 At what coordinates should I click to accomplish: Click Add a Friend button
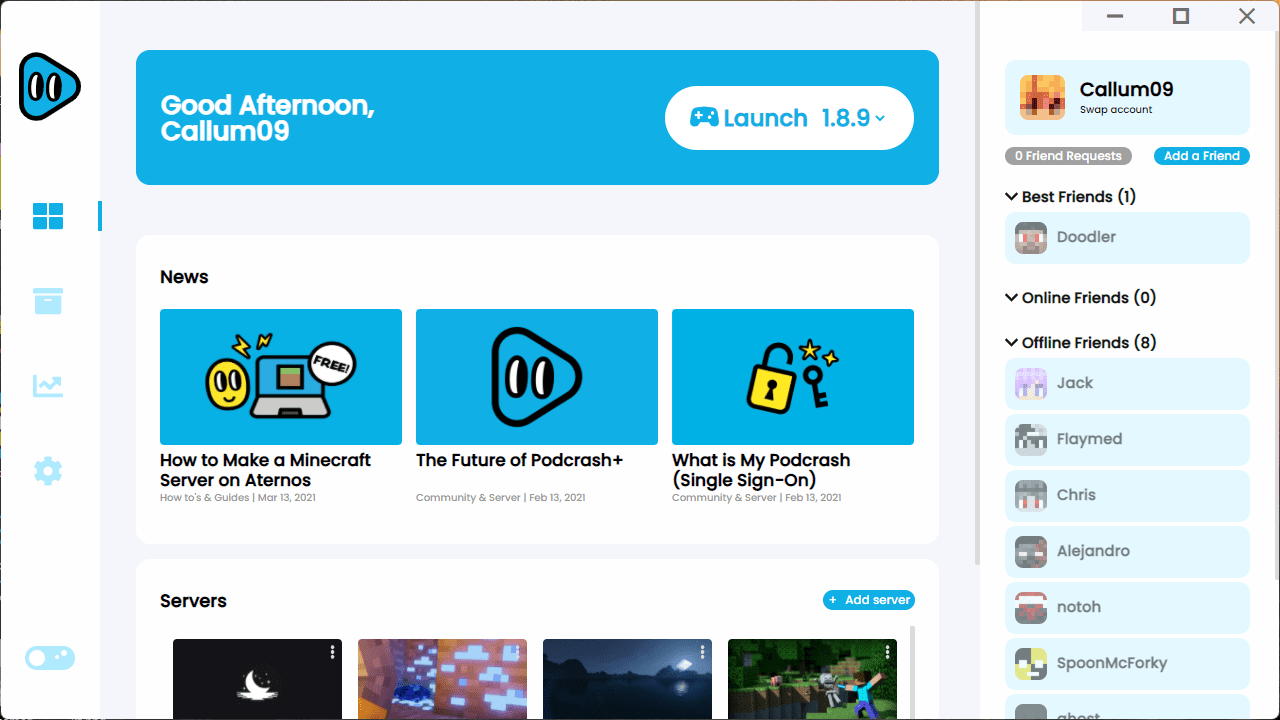click(1201, 156)
